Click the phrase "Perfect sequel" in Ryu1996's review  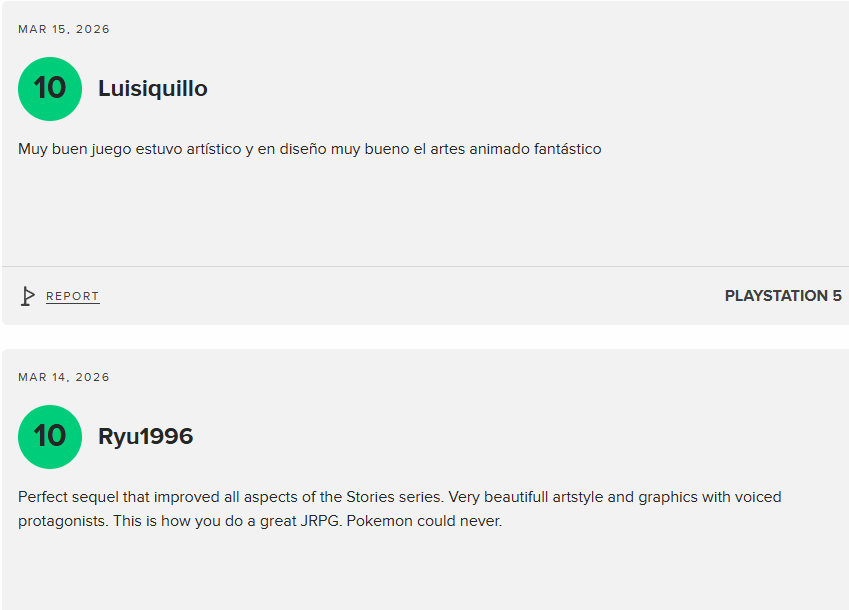(x=65, y=497)
